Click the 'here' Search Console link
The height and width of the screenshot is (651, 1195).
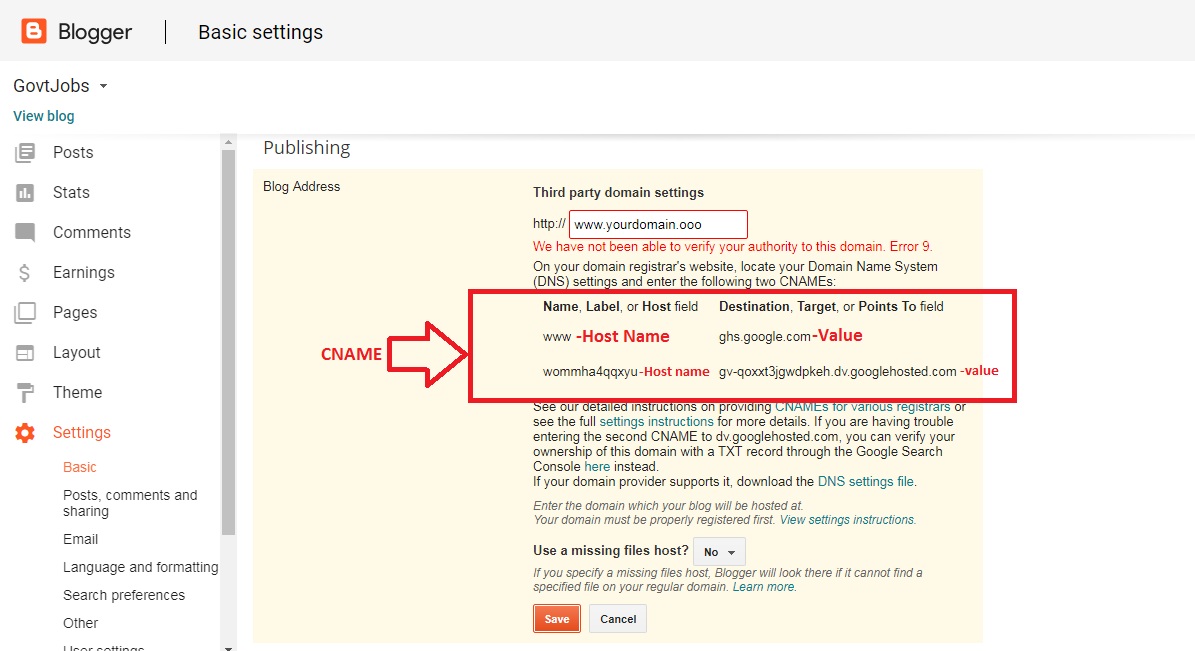(x=597, y=467)
